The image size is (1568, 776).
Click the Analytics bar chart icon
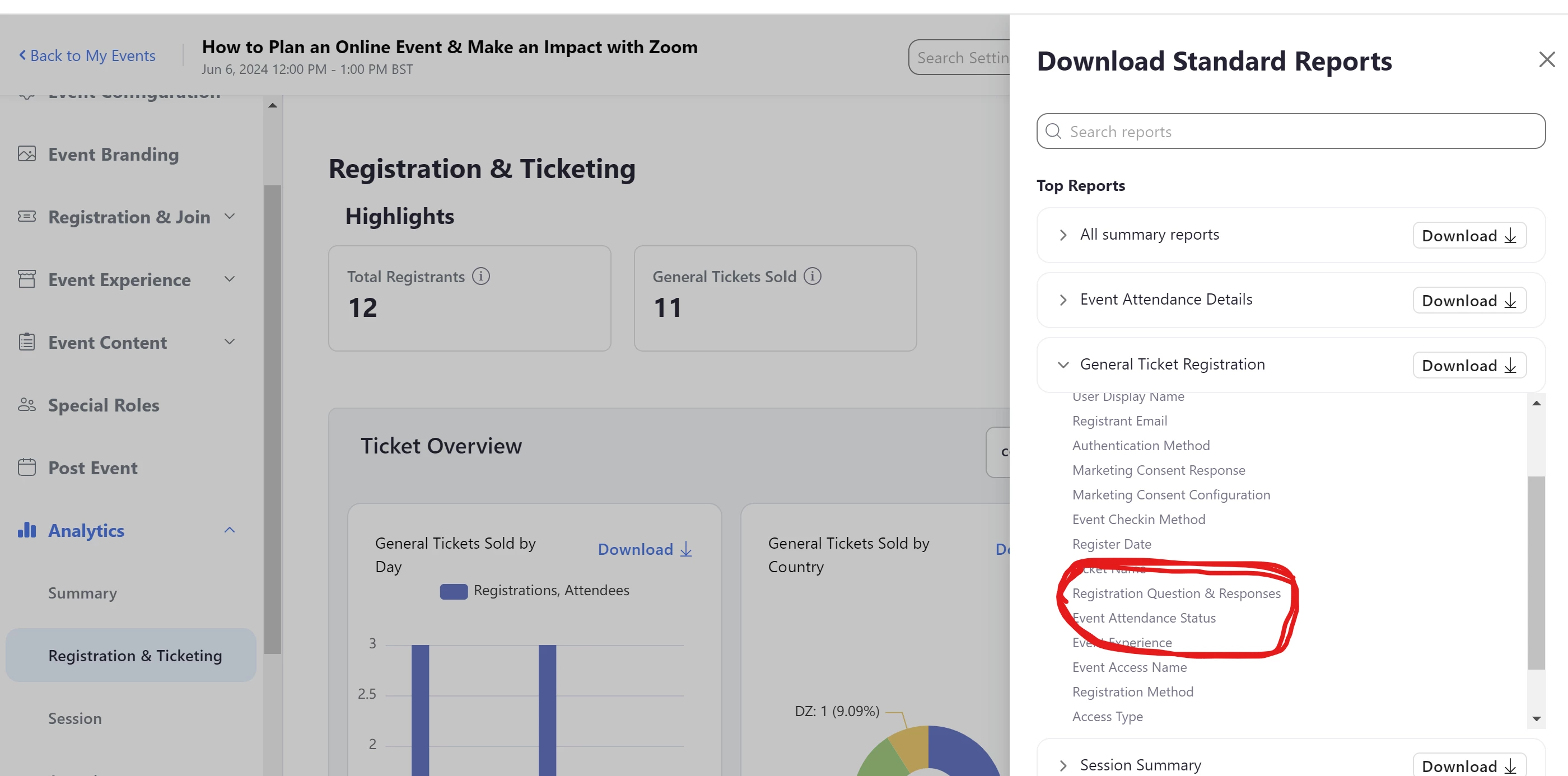27,530
